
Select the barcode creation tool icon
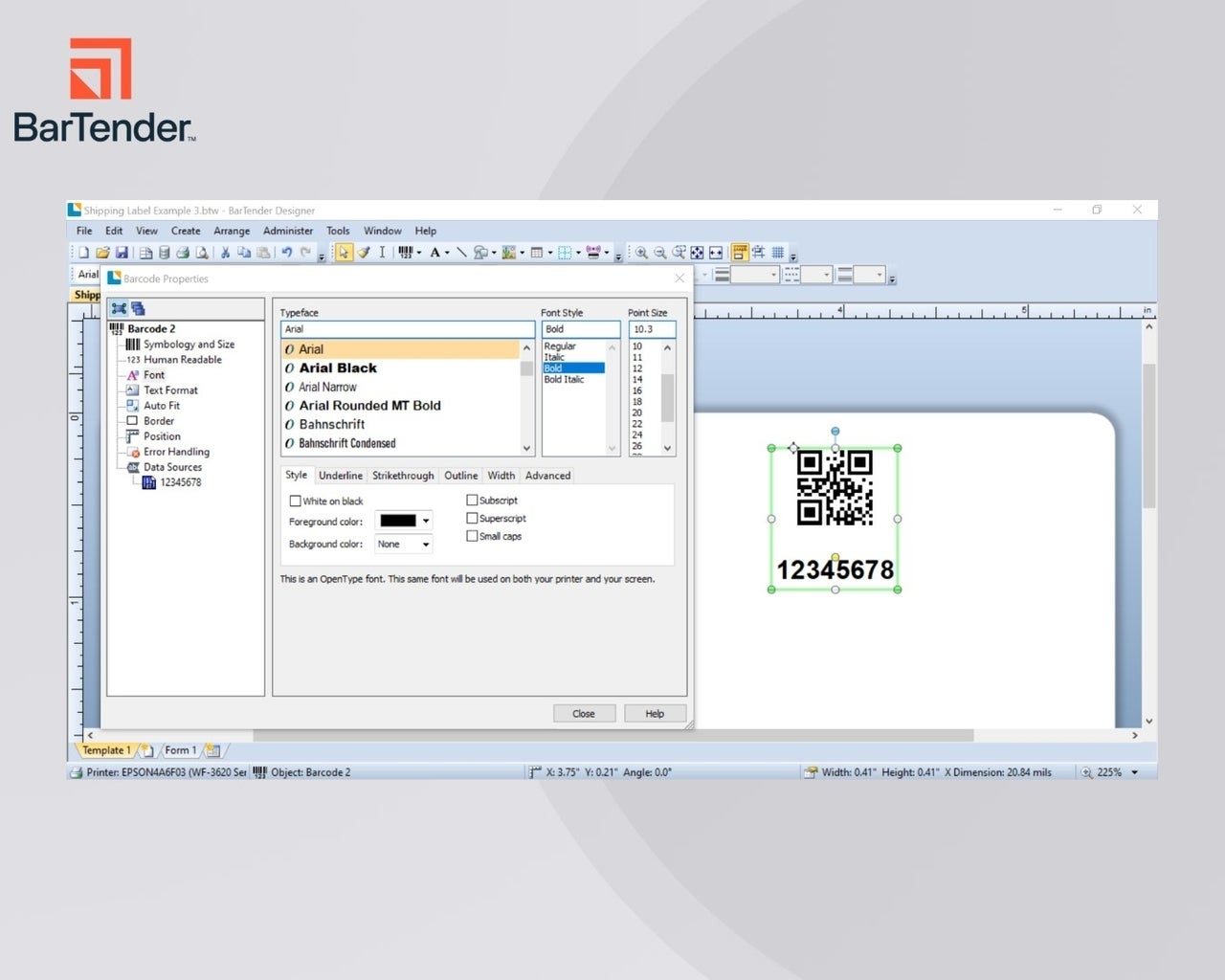click(x=406, y=253)
